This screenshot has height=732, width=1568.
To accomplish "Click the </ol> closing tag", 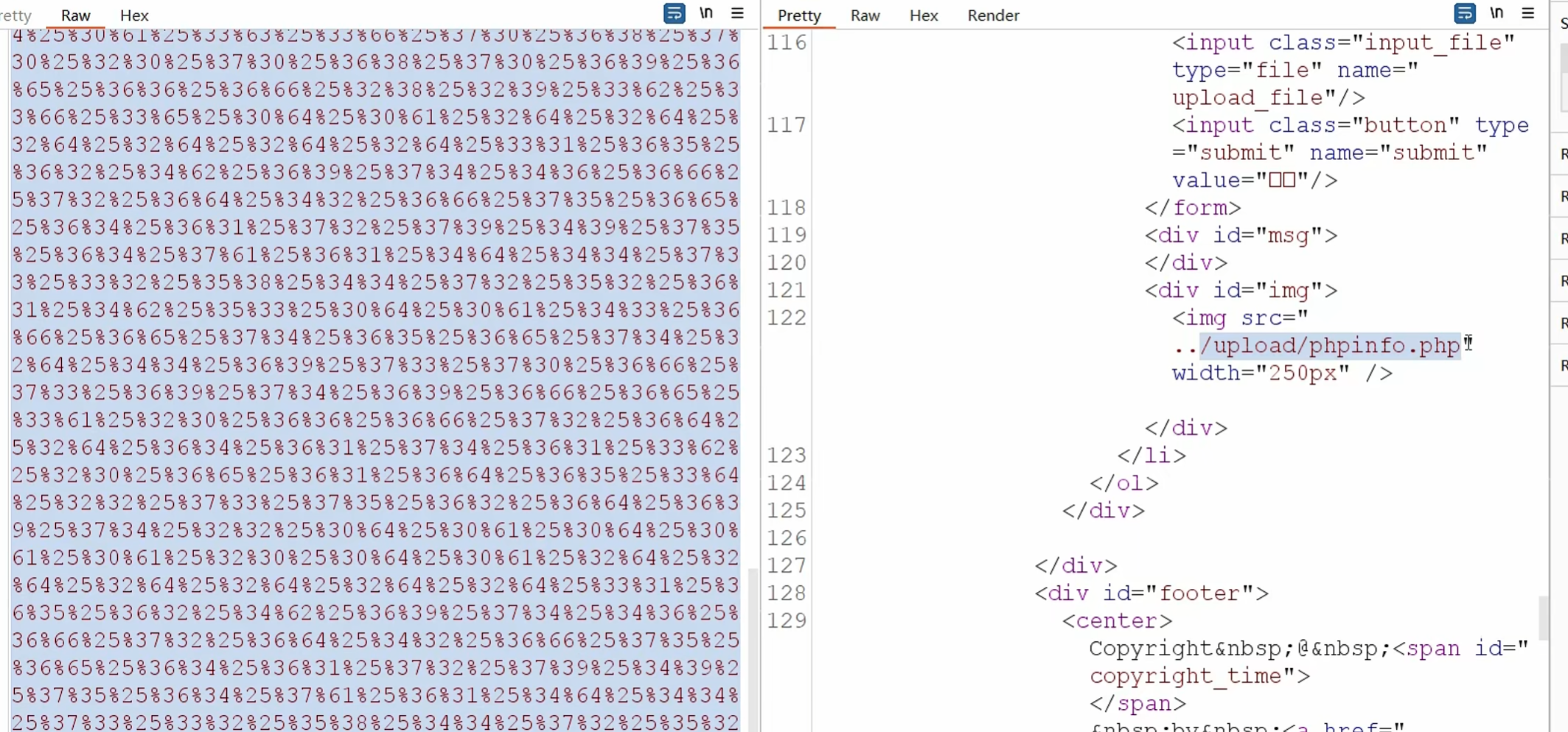I will (x=1124, y=484).
